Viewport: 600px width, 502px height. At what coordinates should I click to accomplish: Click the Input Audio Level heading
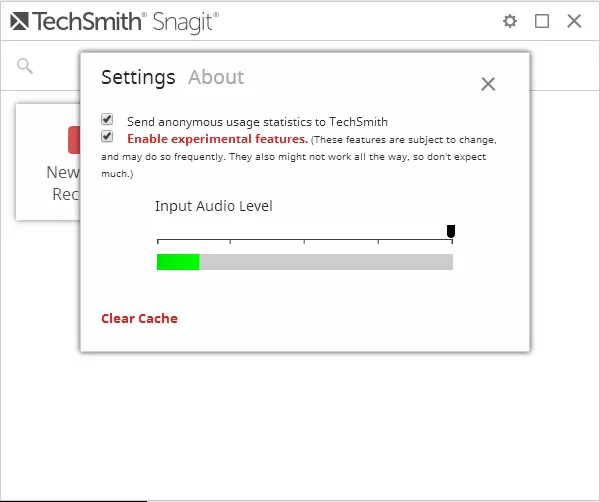coord(214,206)
